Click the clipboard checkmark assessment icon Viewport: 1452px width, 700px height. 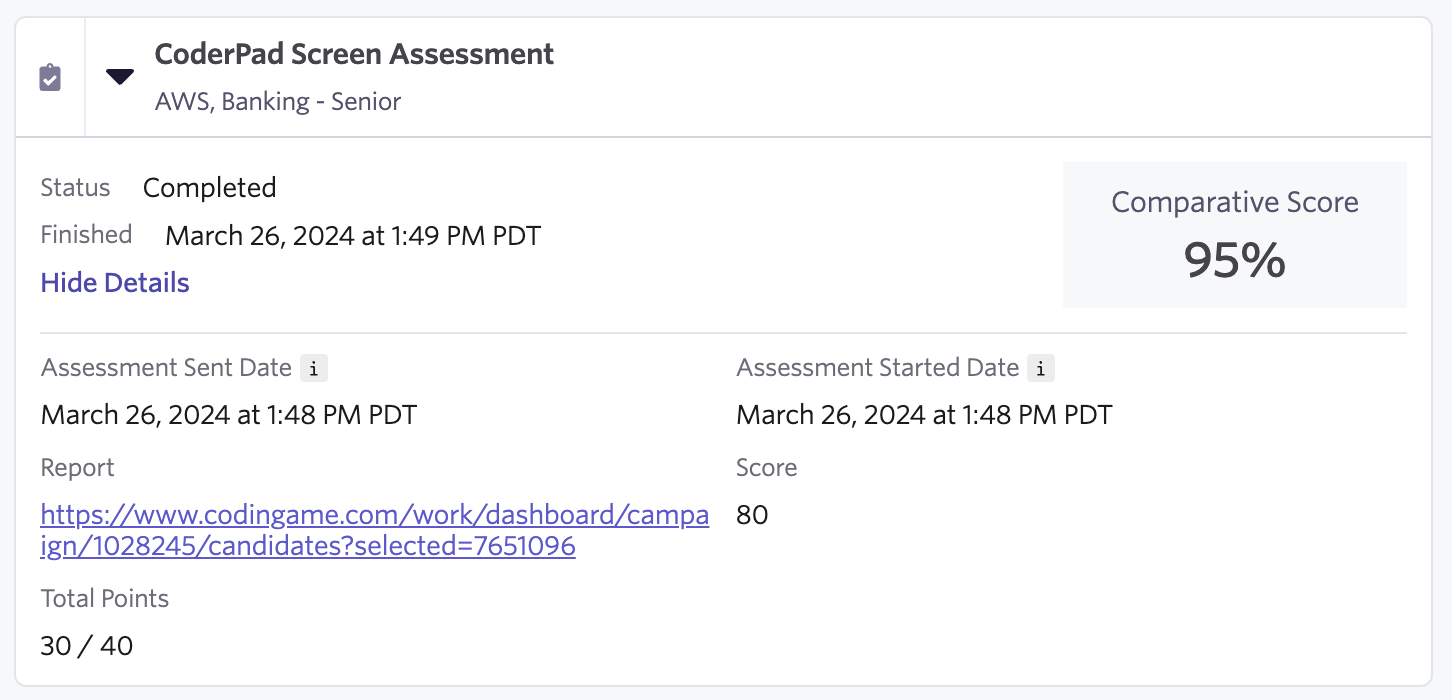point(50,78)
